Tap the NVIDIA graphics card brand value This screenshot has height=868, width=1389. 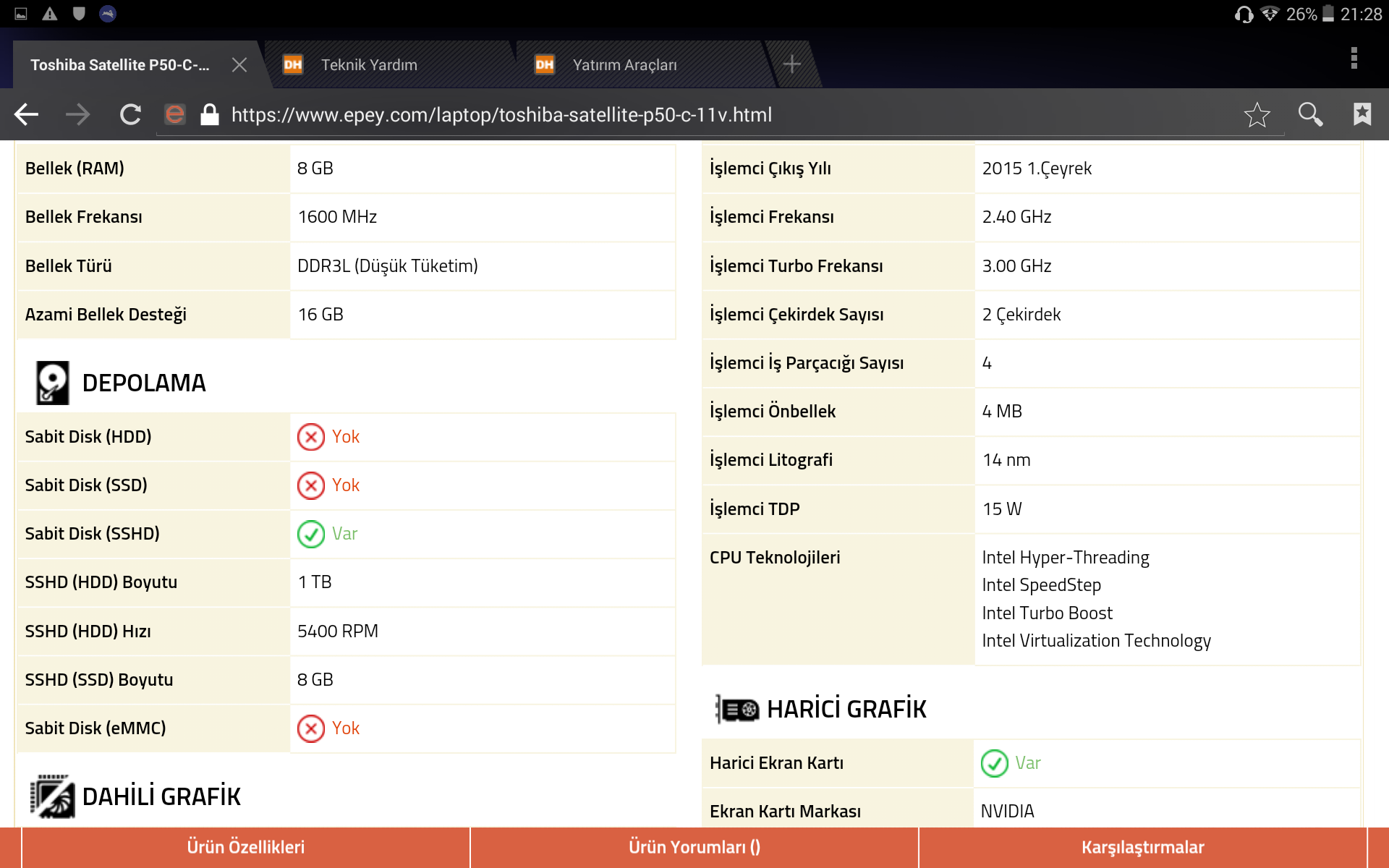(x=1008, y=812)
